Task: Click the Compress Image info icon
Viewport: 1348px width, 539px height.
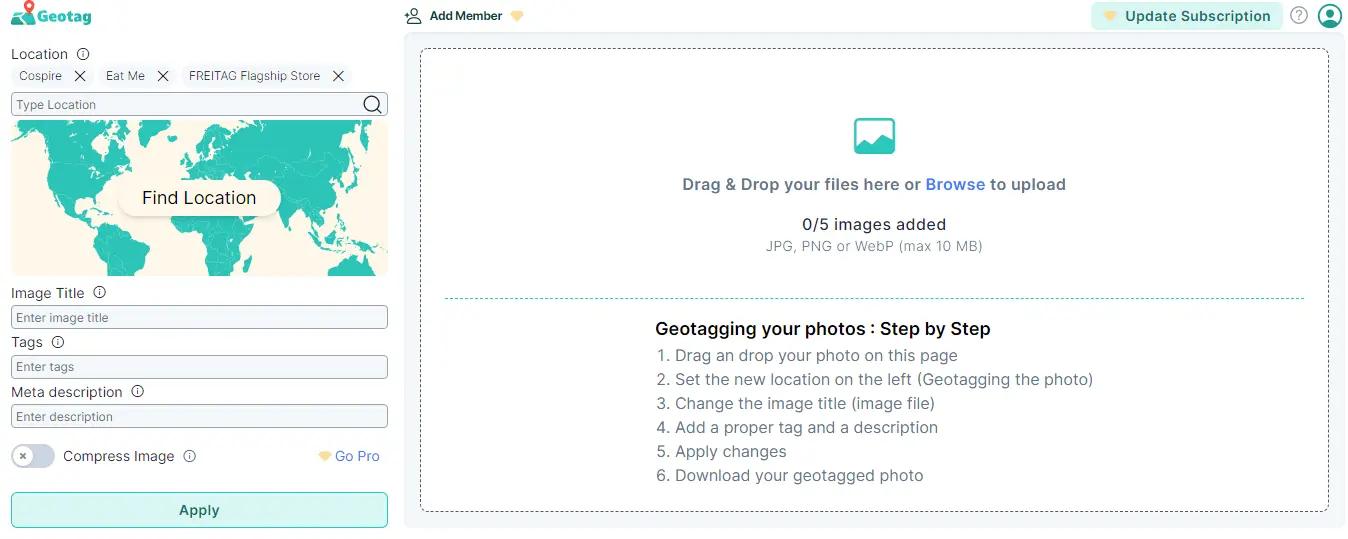Action: coord(190,456)
